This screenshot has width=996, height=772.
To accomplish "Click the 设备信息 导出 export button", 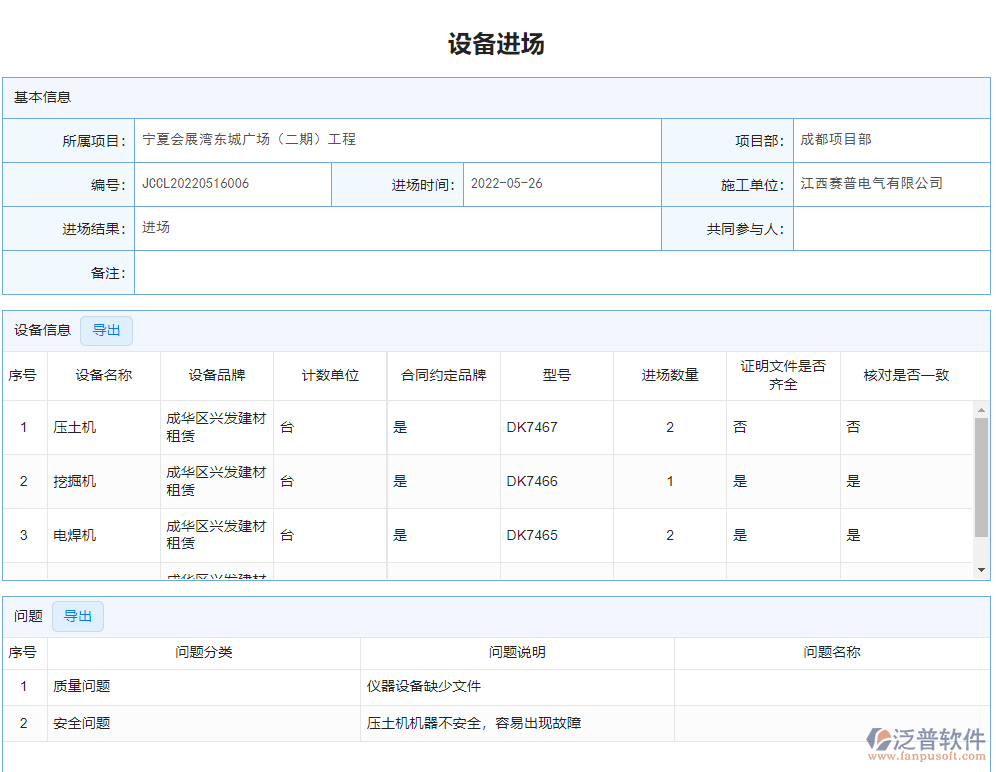I will coord(106,330).
